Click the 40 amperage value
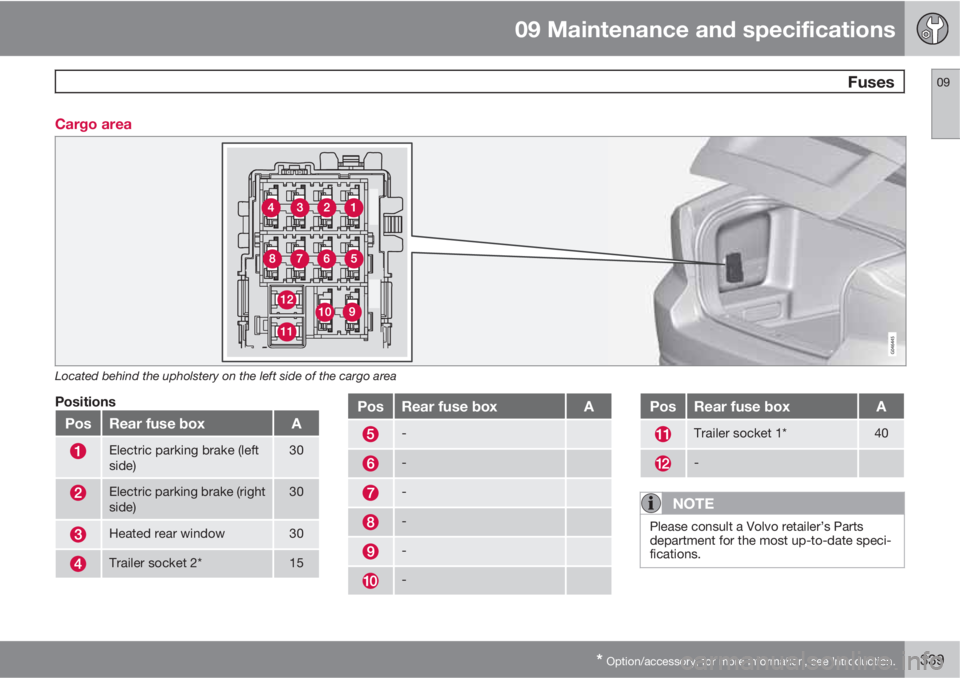Viewport: 960px width, 678px height. pyautogui.click(x=881, y=433)
